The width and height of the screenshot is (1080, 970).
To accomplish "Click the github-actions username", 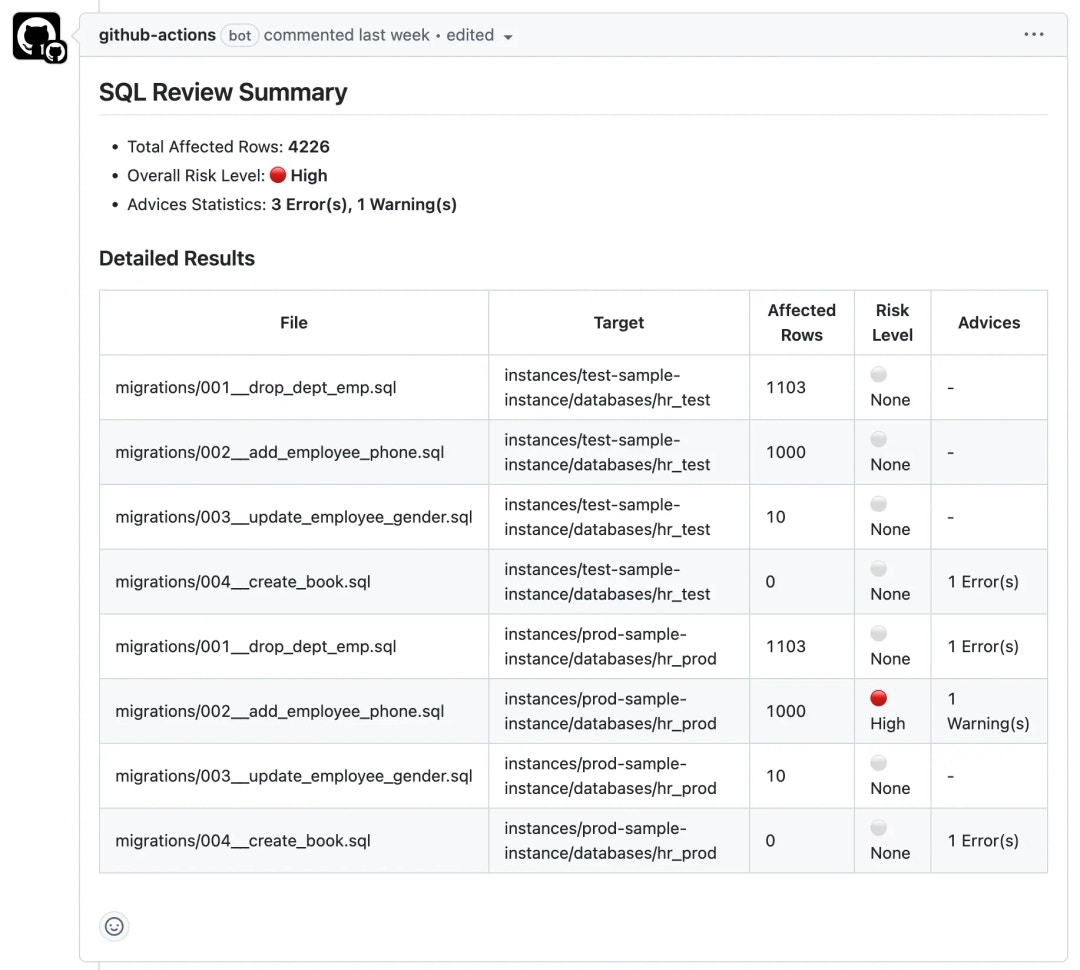I will [x=156, y=34].
